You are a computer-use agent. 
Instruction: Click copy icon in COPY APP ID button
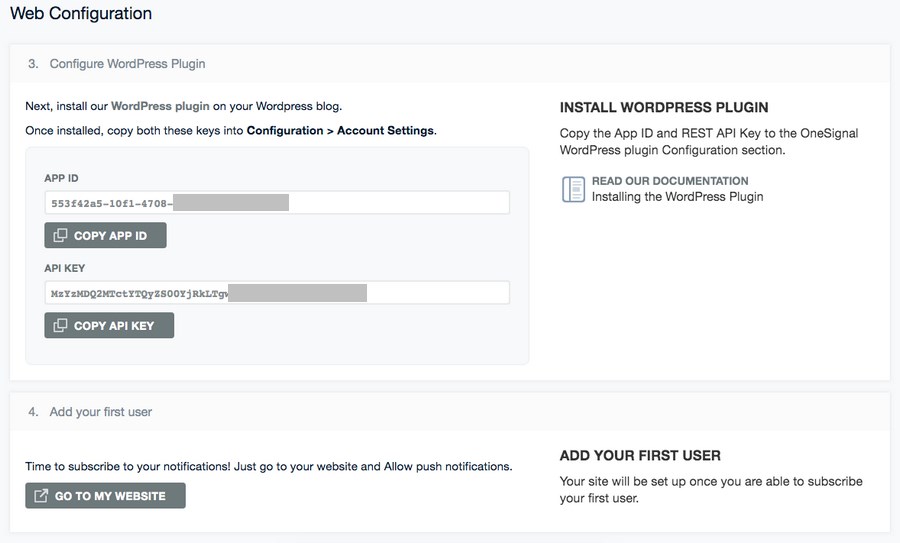coord(60,235)
